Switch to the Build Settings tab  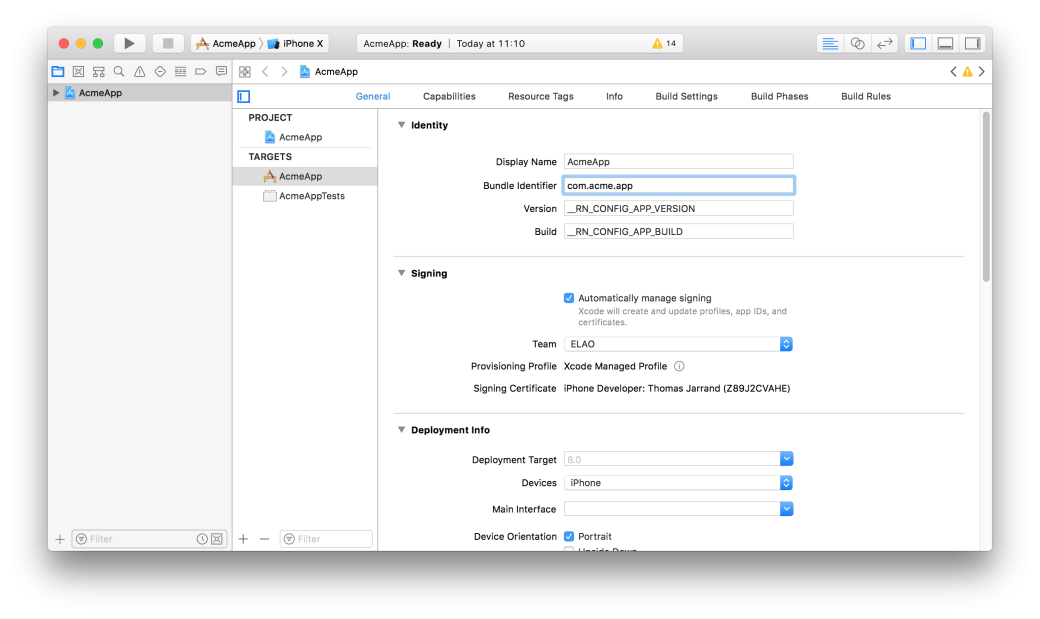(x=686, y=97)
